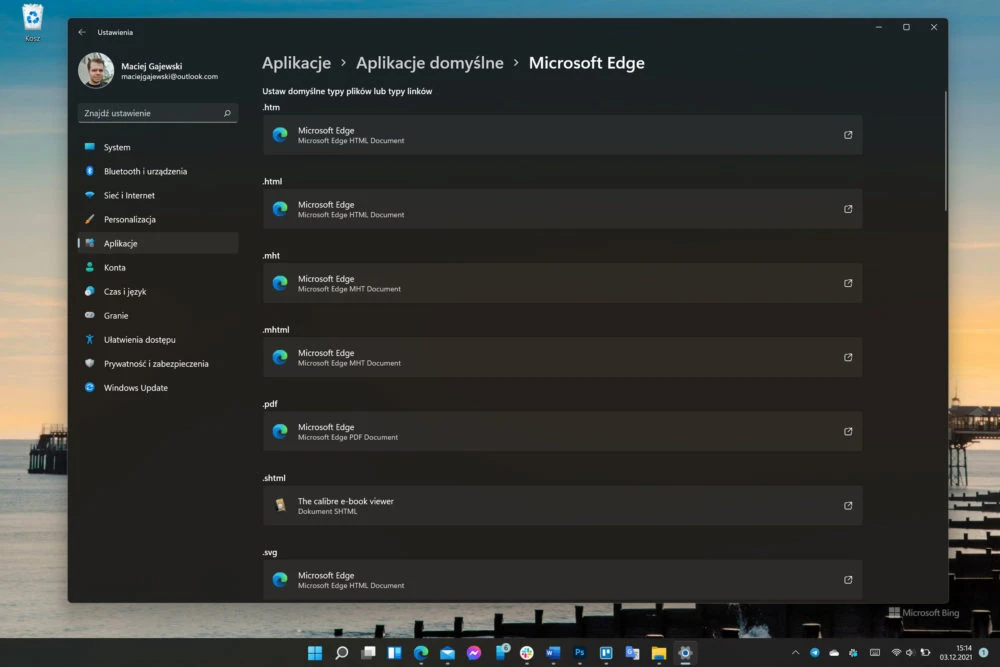Change the default app for .svg

(x=562, y=580)
